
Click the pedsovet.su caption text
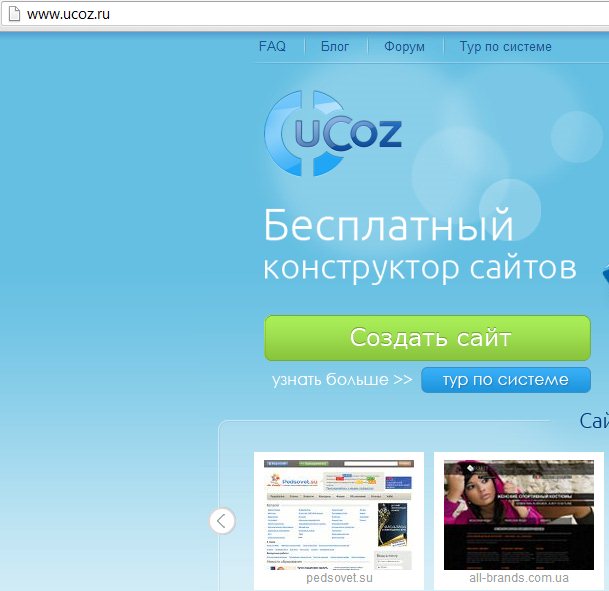pos(338,579)
